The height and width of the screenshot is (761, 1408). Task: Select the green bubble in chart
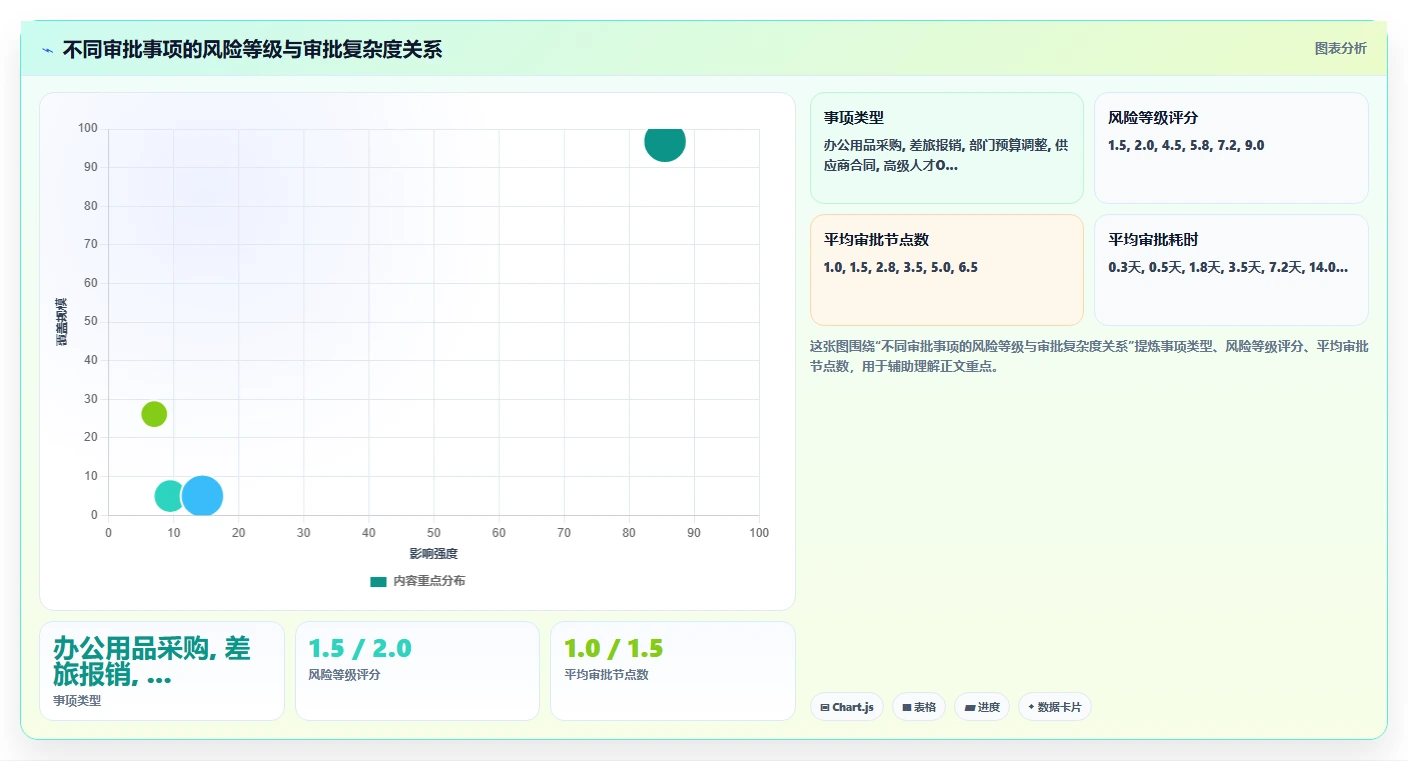pyautogui.click(x=154, y=413)
